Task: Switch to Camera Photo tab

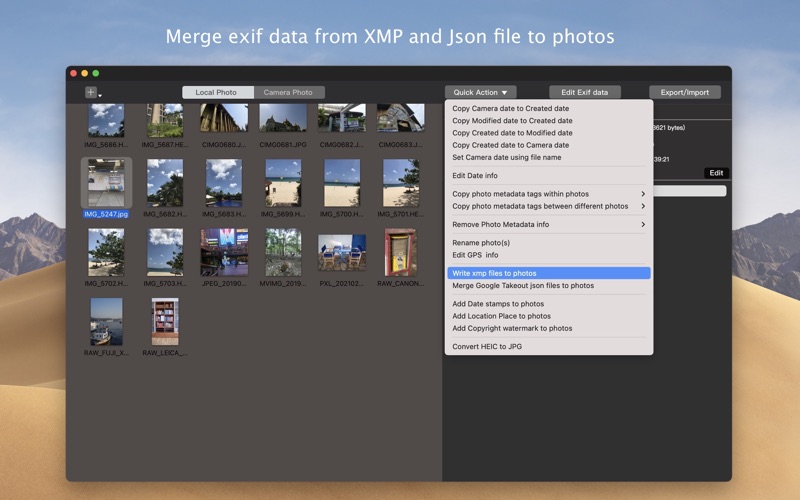Action: pos(289,92)
